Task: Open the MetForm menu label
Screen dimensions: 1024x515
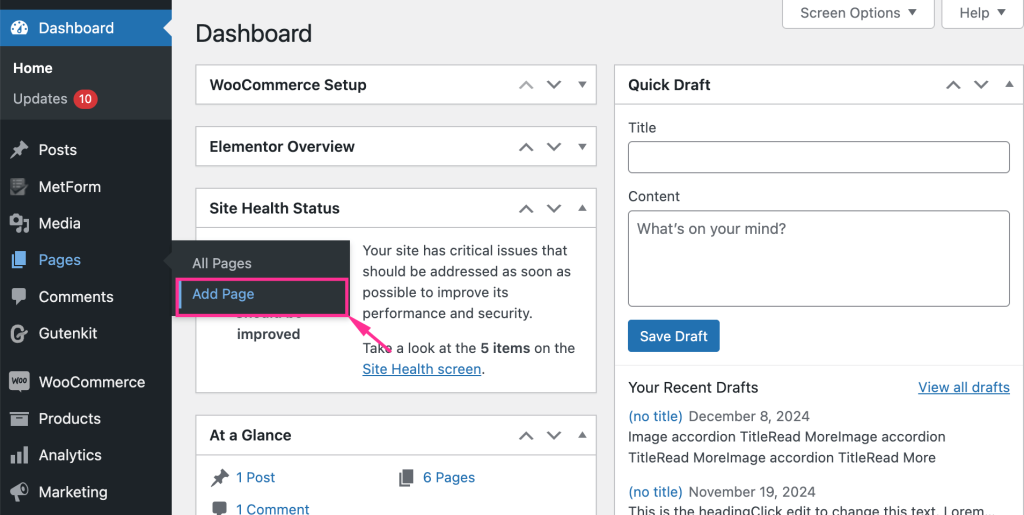Action: point(69,187)
